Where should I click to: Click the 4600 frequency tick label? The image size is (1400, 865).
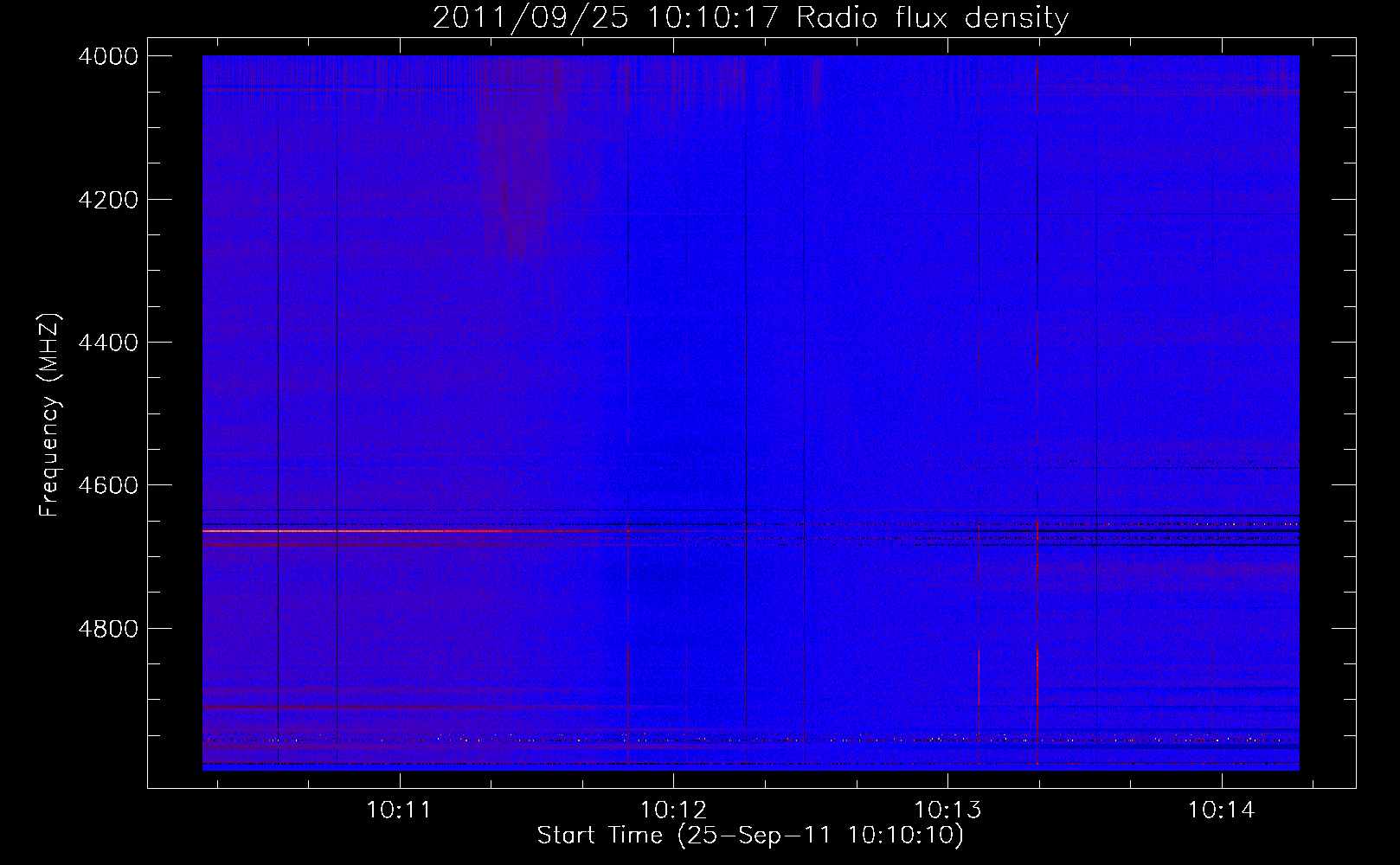click(108, 485)
